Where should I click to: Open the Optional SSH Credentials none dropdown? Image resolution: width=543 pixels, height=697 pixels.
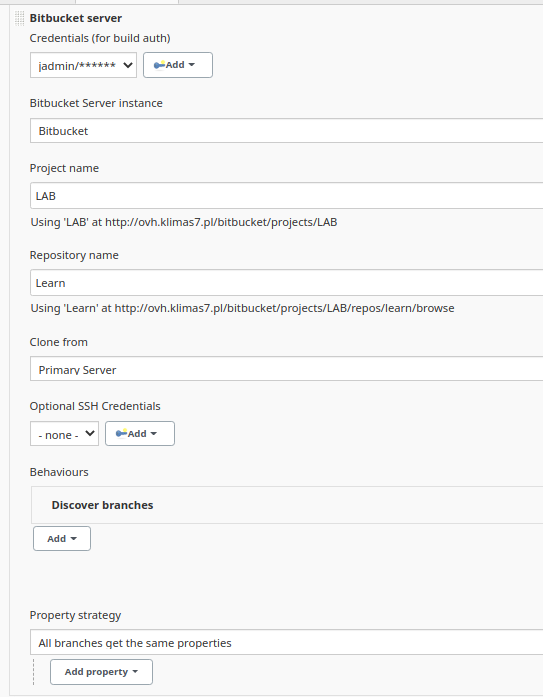(64, 434)
